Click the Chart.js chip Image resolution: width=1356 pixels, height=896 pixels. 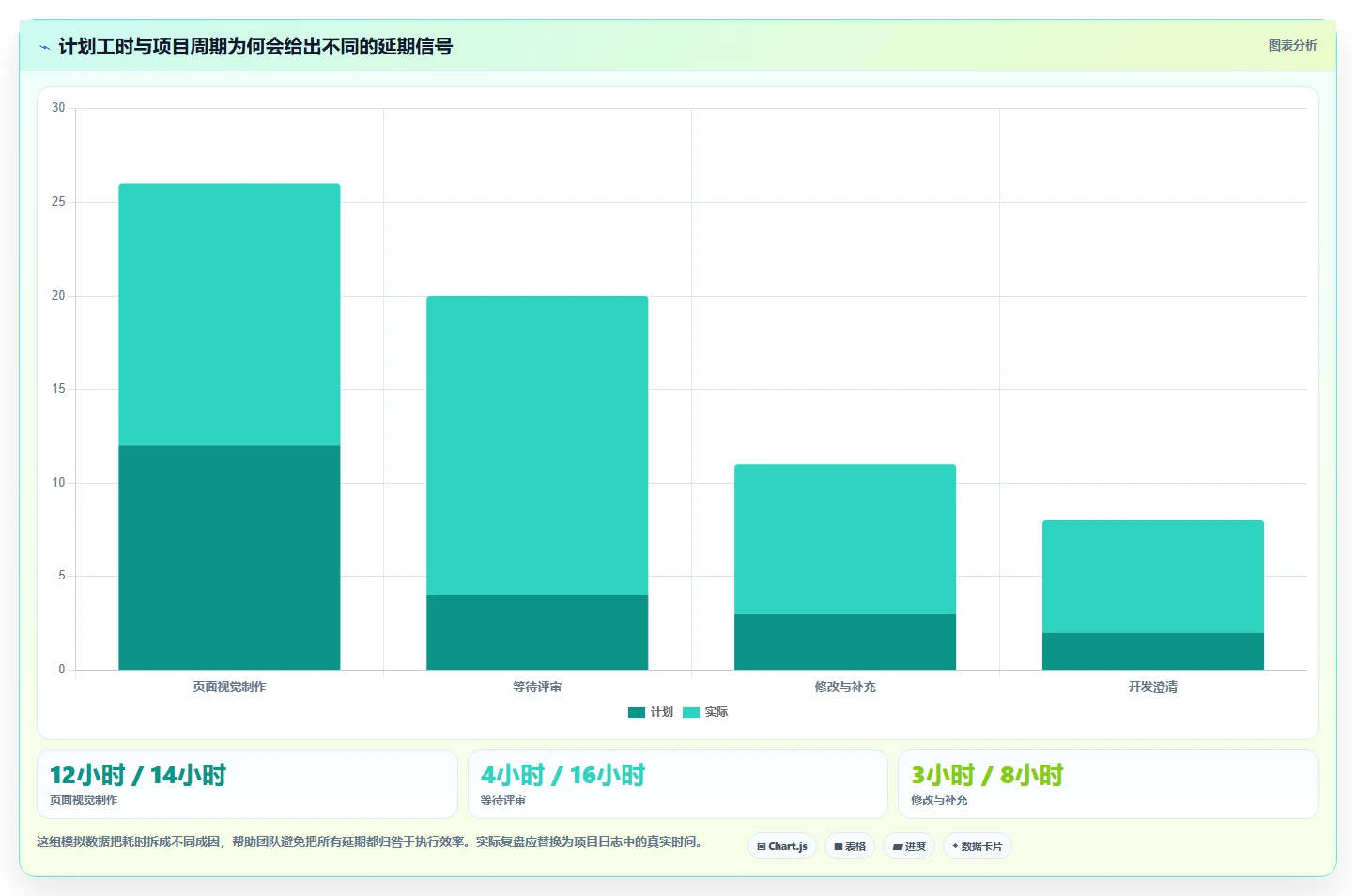(782, 846)
